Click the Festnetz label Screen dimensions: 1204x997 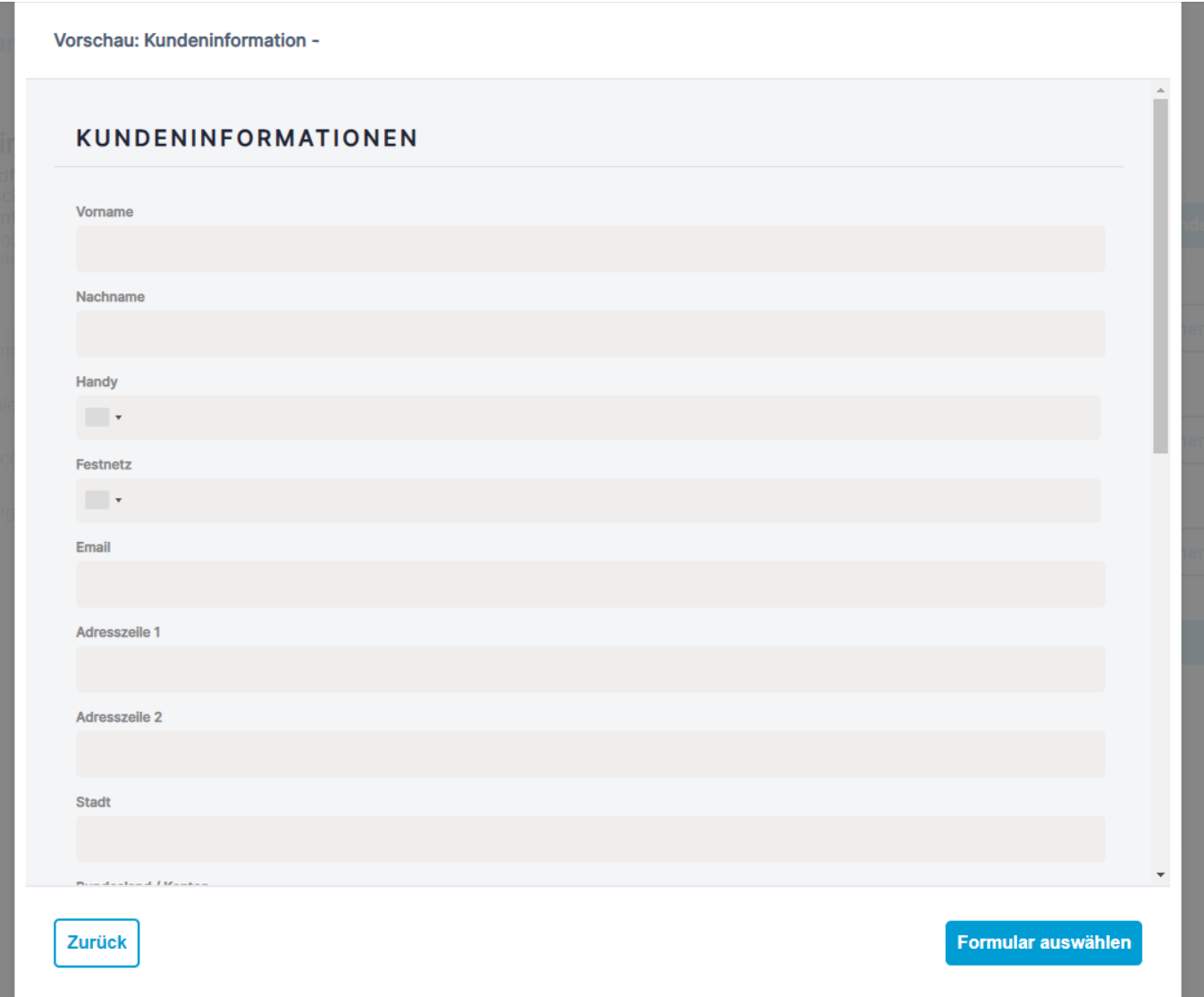tap(104, 464)
